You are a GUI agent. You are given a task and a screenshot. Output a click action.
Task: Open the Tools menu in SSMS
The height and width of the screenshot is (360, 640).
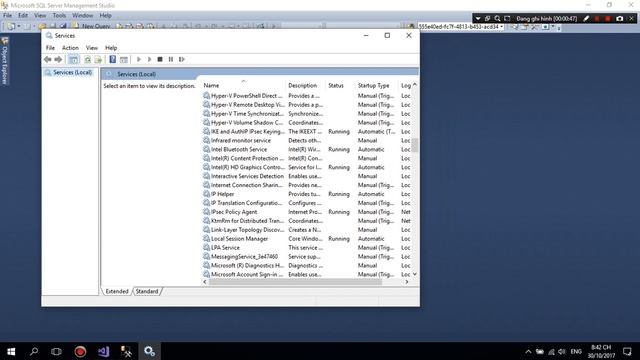[59, 15]
